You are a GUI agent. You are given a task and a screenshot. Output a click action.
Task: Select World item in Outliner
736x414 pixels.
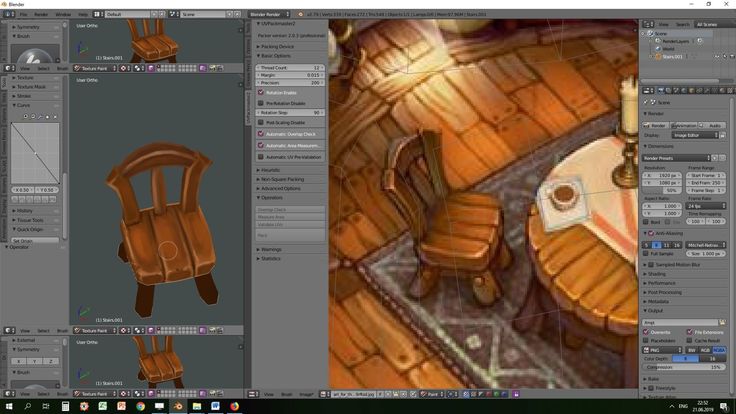(x=668, y=49)
